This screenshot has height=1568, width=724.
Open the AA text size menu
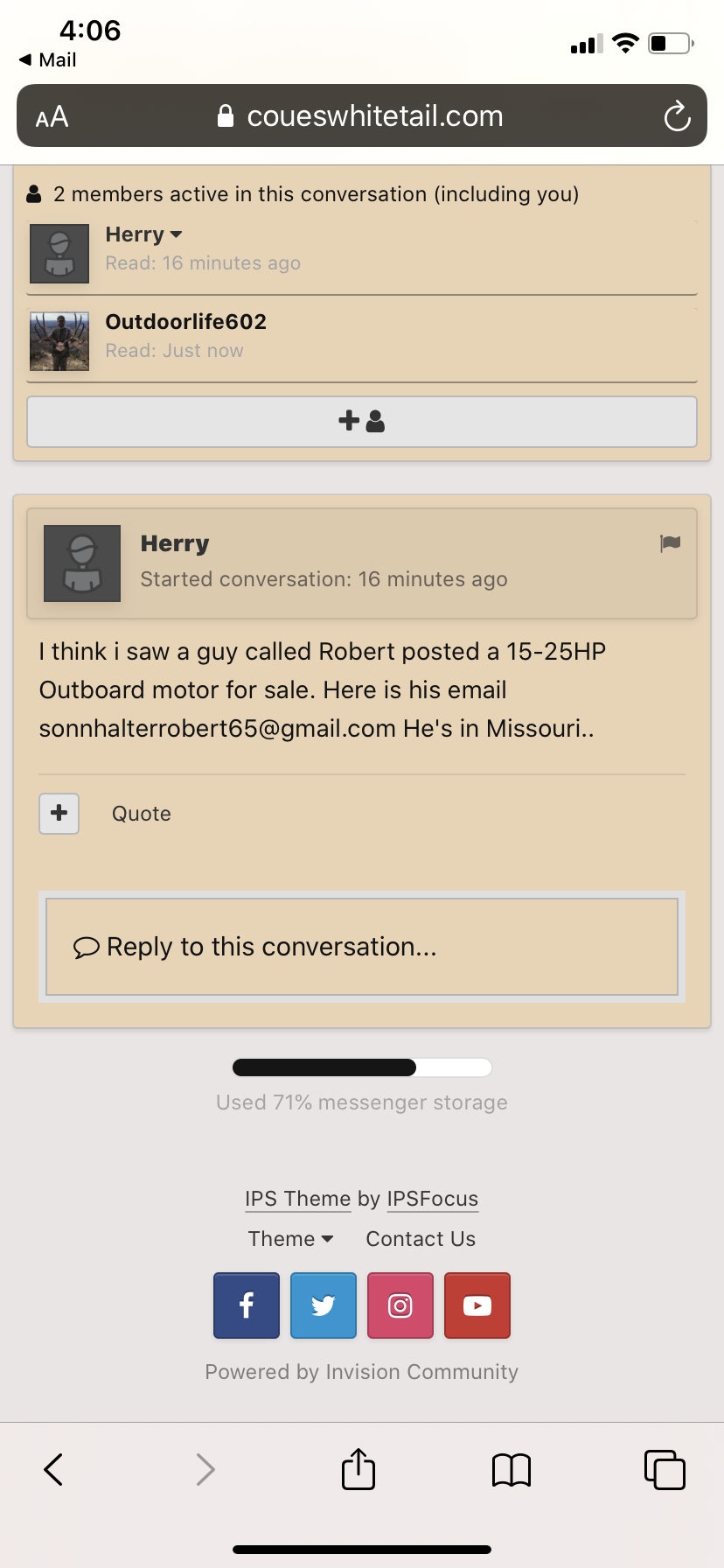52,116
